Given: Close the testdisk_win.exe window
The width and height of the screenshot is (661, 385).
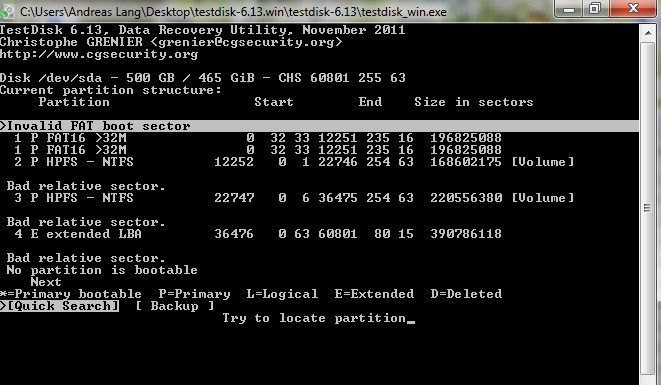Looking at the screenshot, I should tap(632, 9).
